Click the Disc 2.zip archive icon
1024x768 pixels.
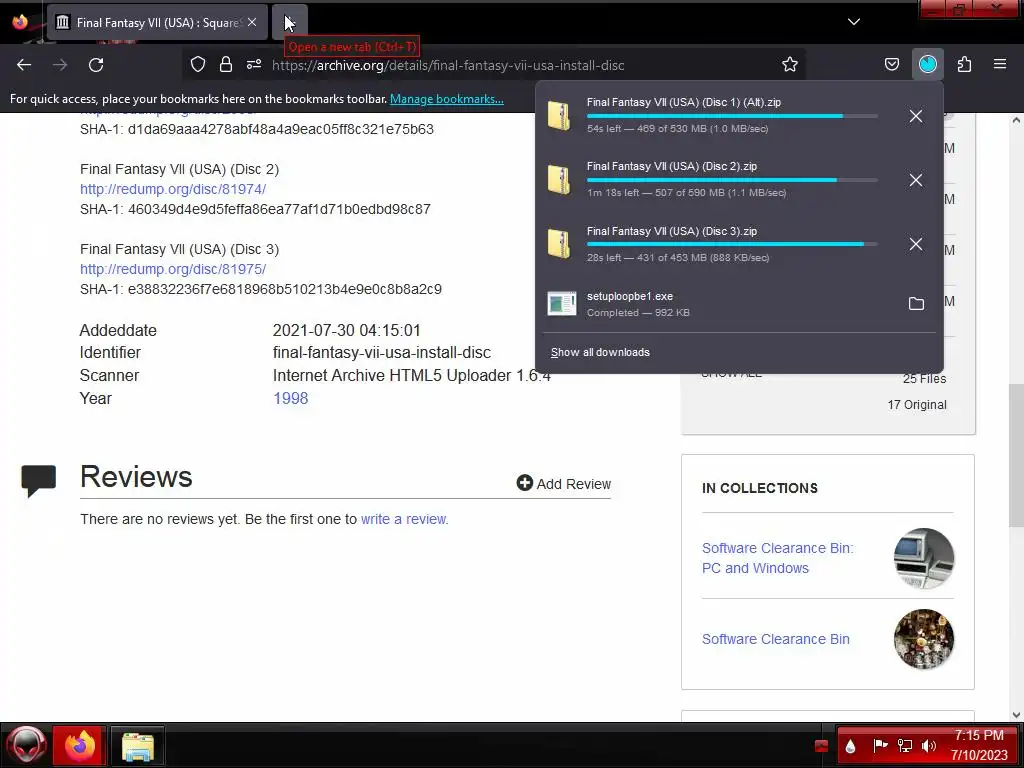tap(559, 180)
